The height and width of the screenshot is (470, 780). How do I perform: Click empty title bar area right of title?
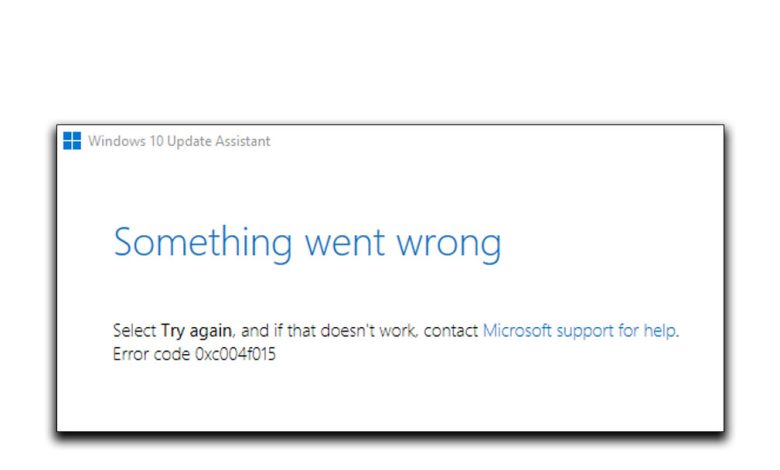point(500,141)
